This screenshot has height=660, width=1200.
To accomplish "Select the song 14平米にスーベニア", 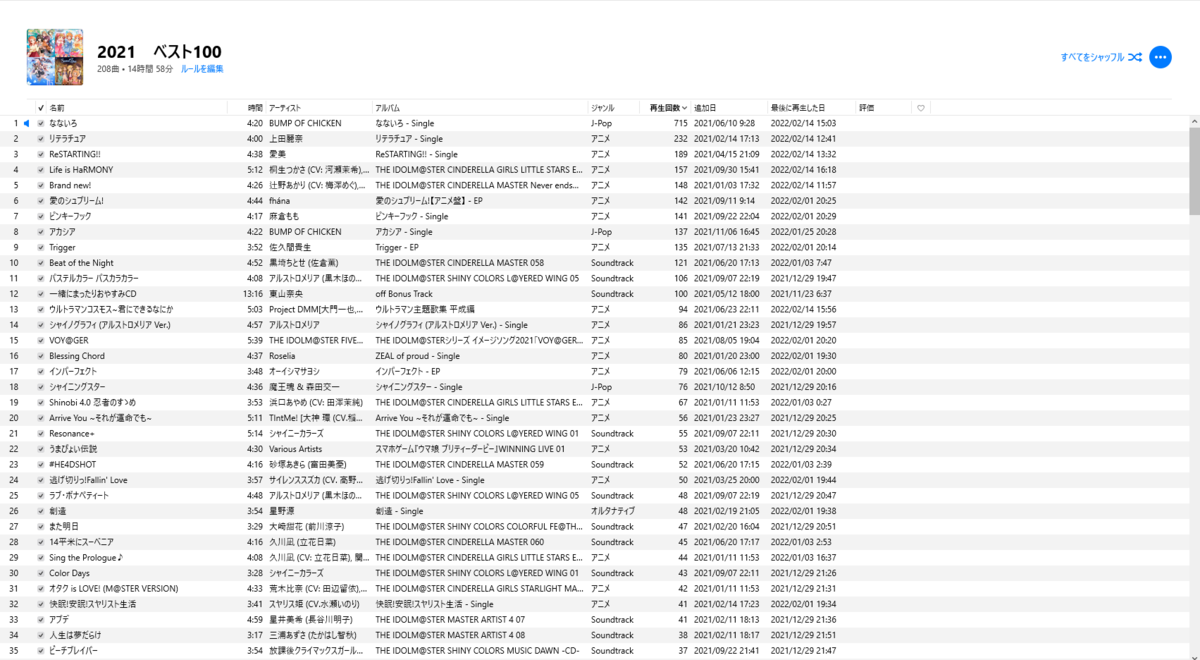I will coord(82,542).
